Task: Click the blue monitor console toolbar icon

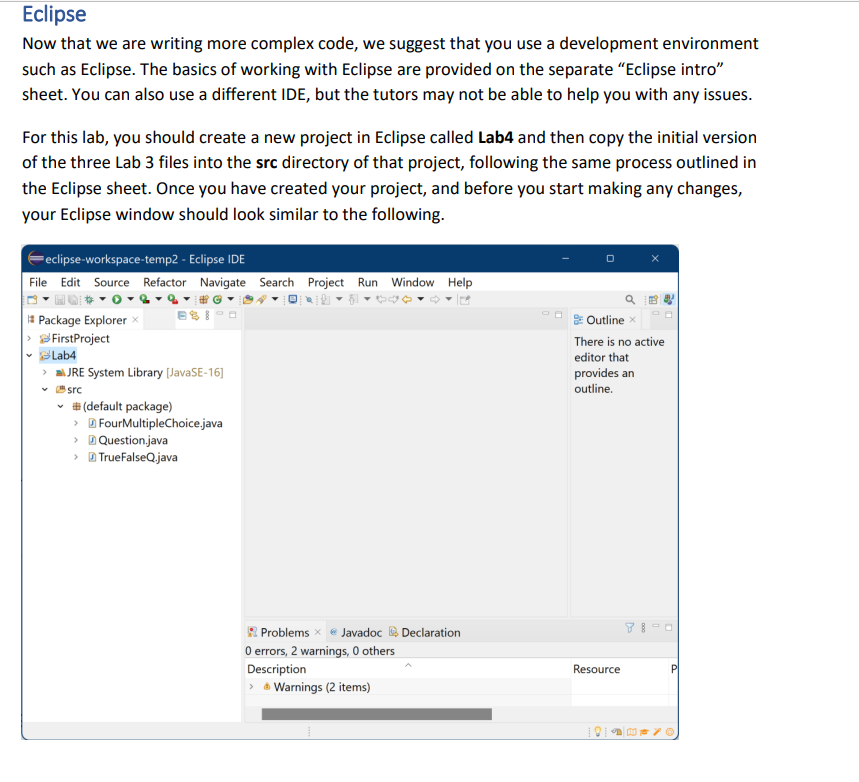Action: [293, 299]
